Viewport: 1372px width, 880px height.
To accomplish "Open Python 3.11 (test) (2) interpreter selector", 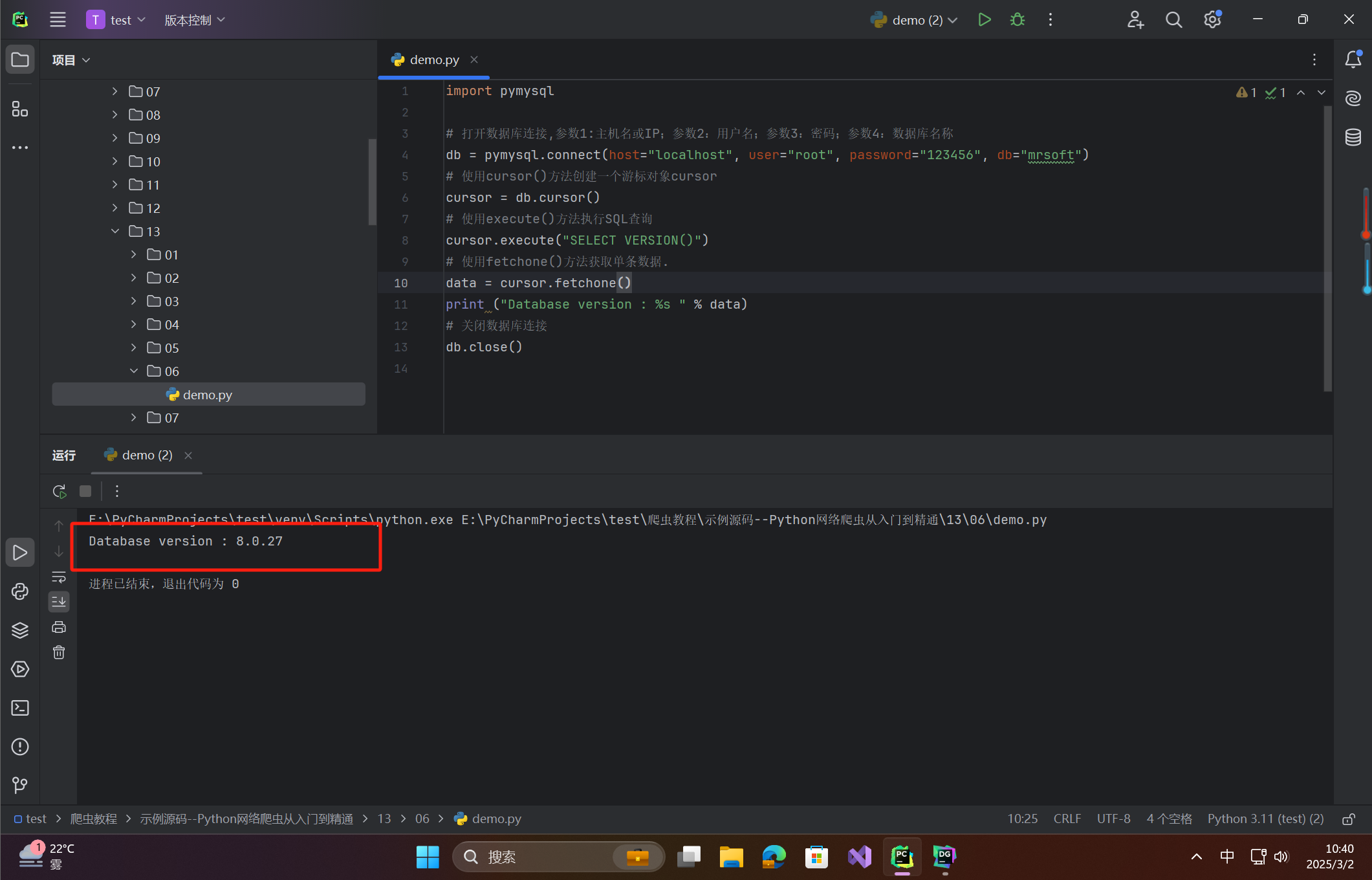I will tap(1265, 819).
